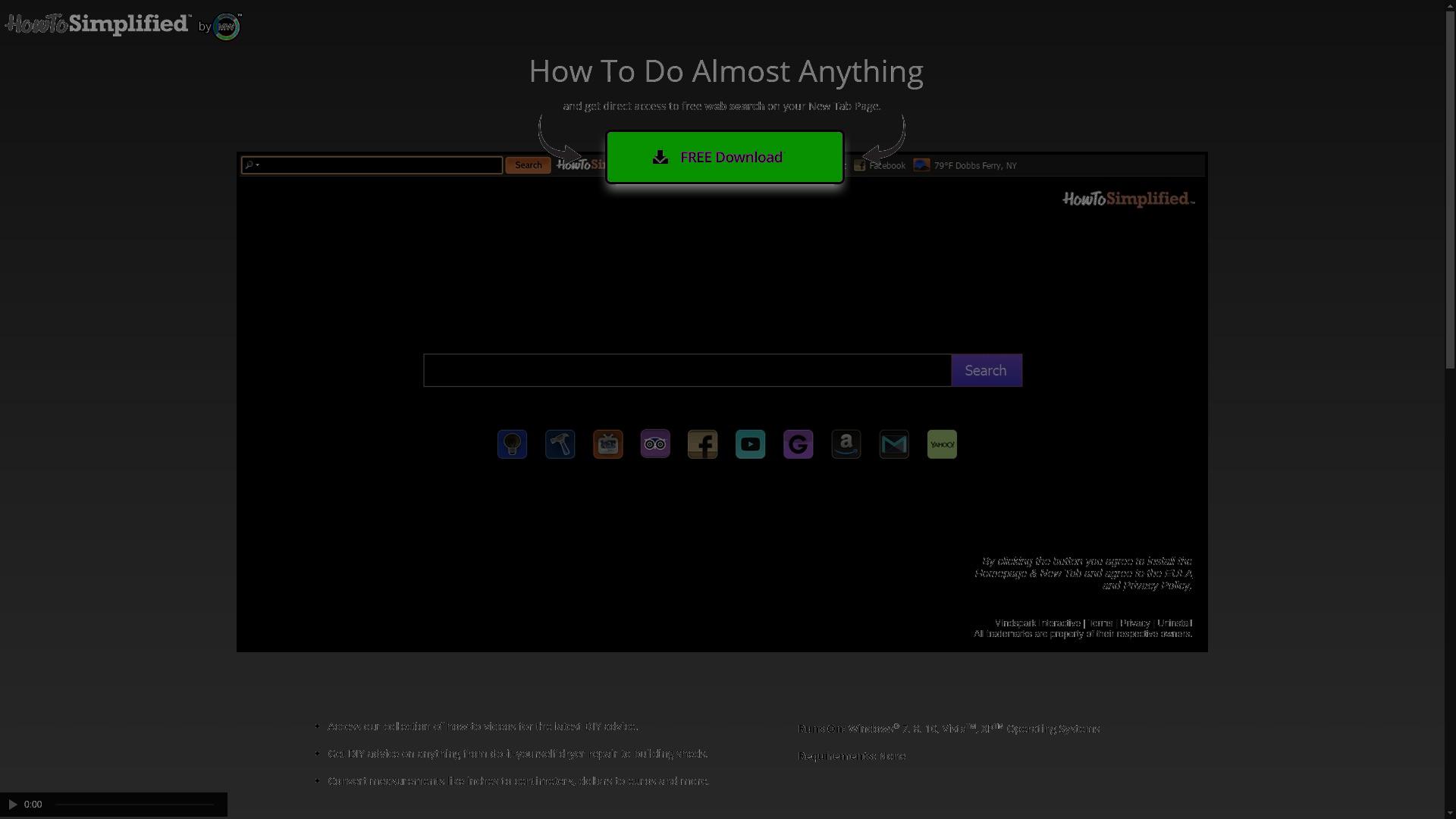Open the hammer DIY tools icon
The height and width of the screenshot is (819, 1456).
coord(560,444)
